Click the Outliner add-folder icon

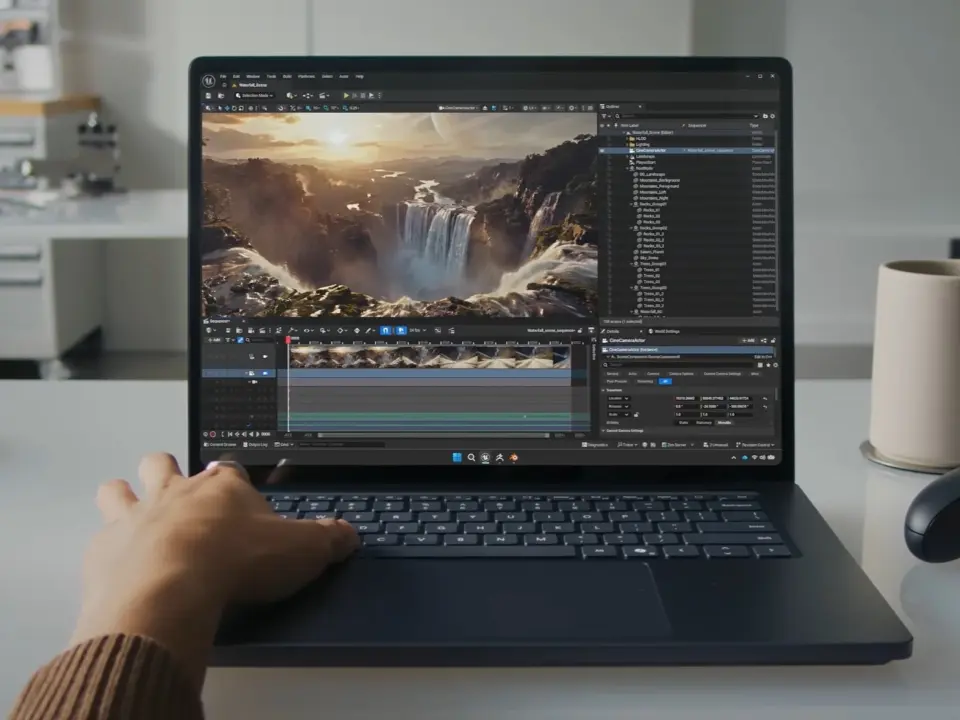(765, 116)
